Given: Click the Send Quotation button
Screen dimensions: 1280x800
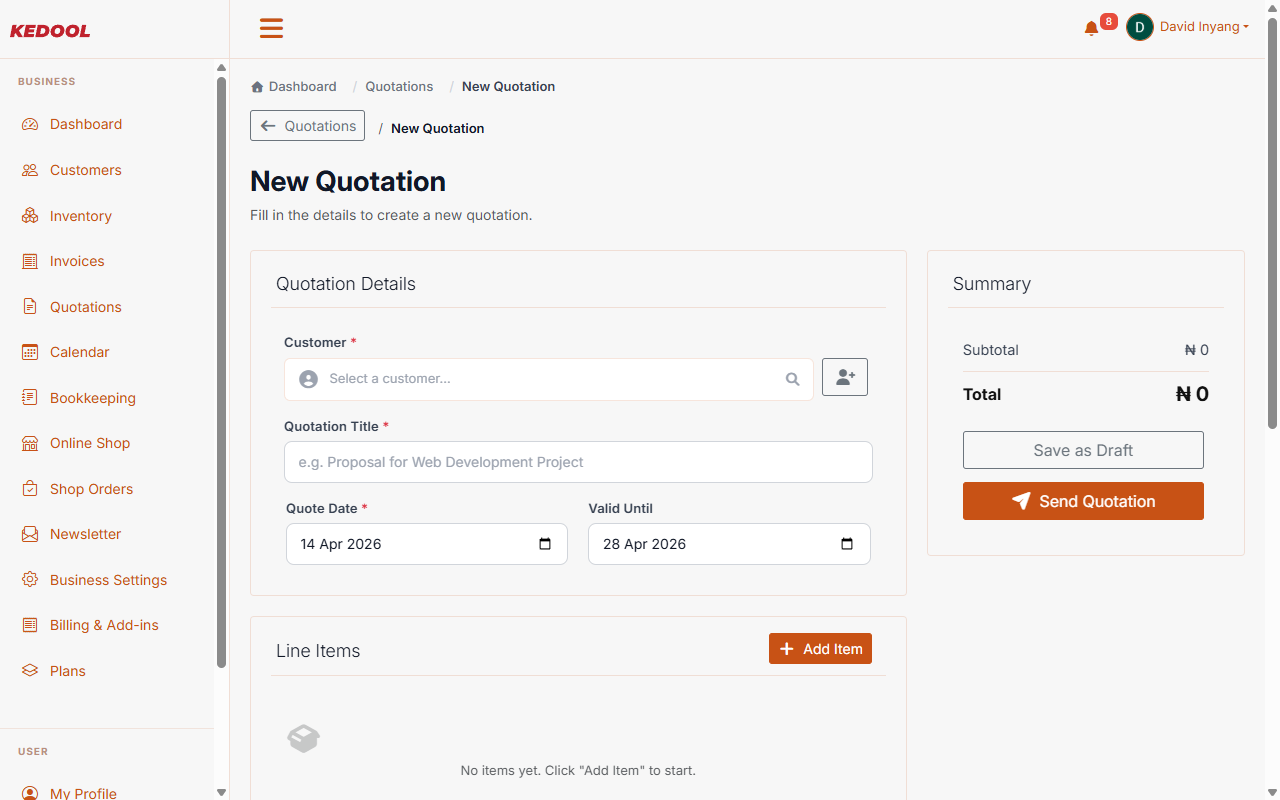Looking at the screenshot, I should pyautogui.click(x=1083, y=501).
